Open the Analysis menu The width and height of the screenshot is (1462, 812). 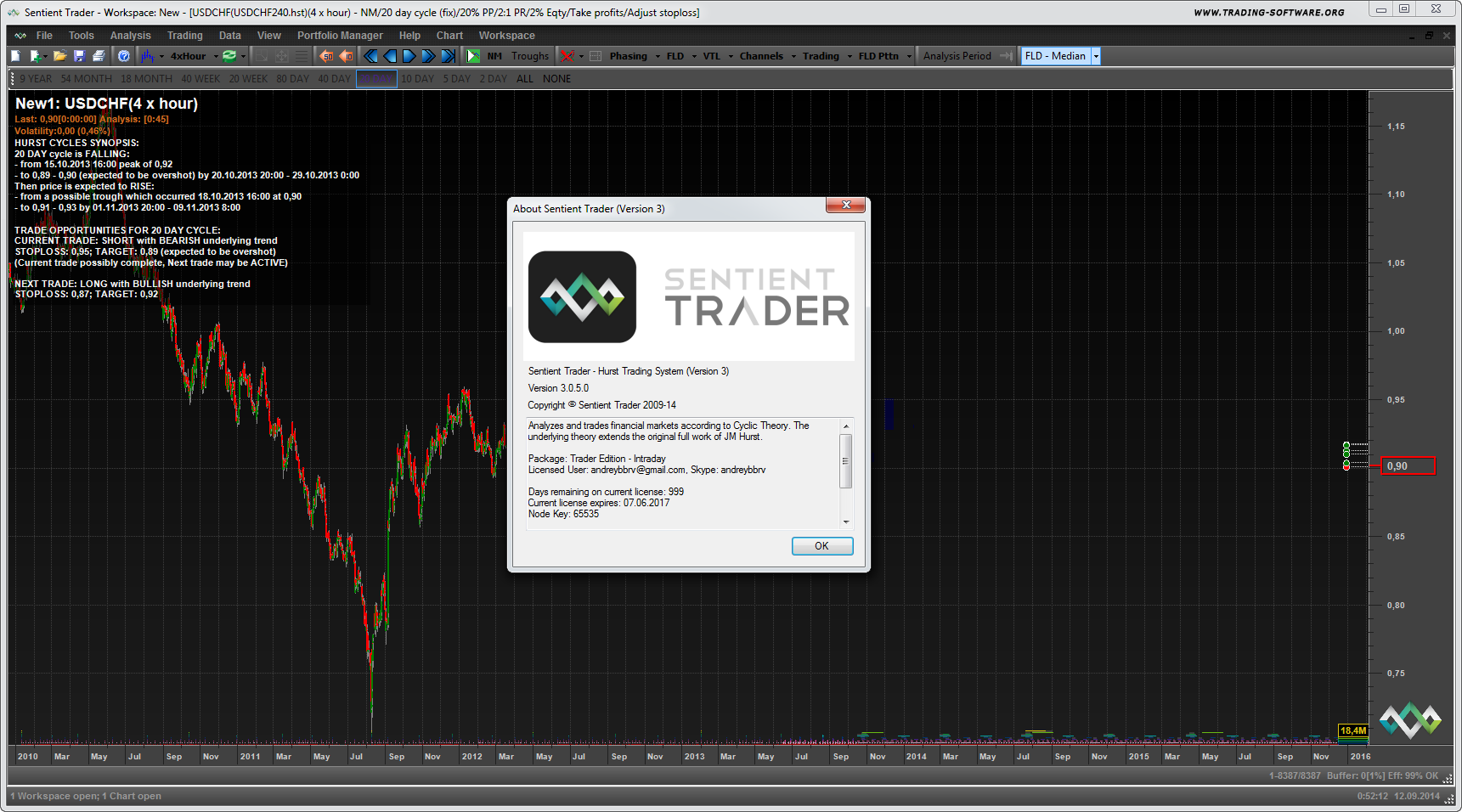130,36
